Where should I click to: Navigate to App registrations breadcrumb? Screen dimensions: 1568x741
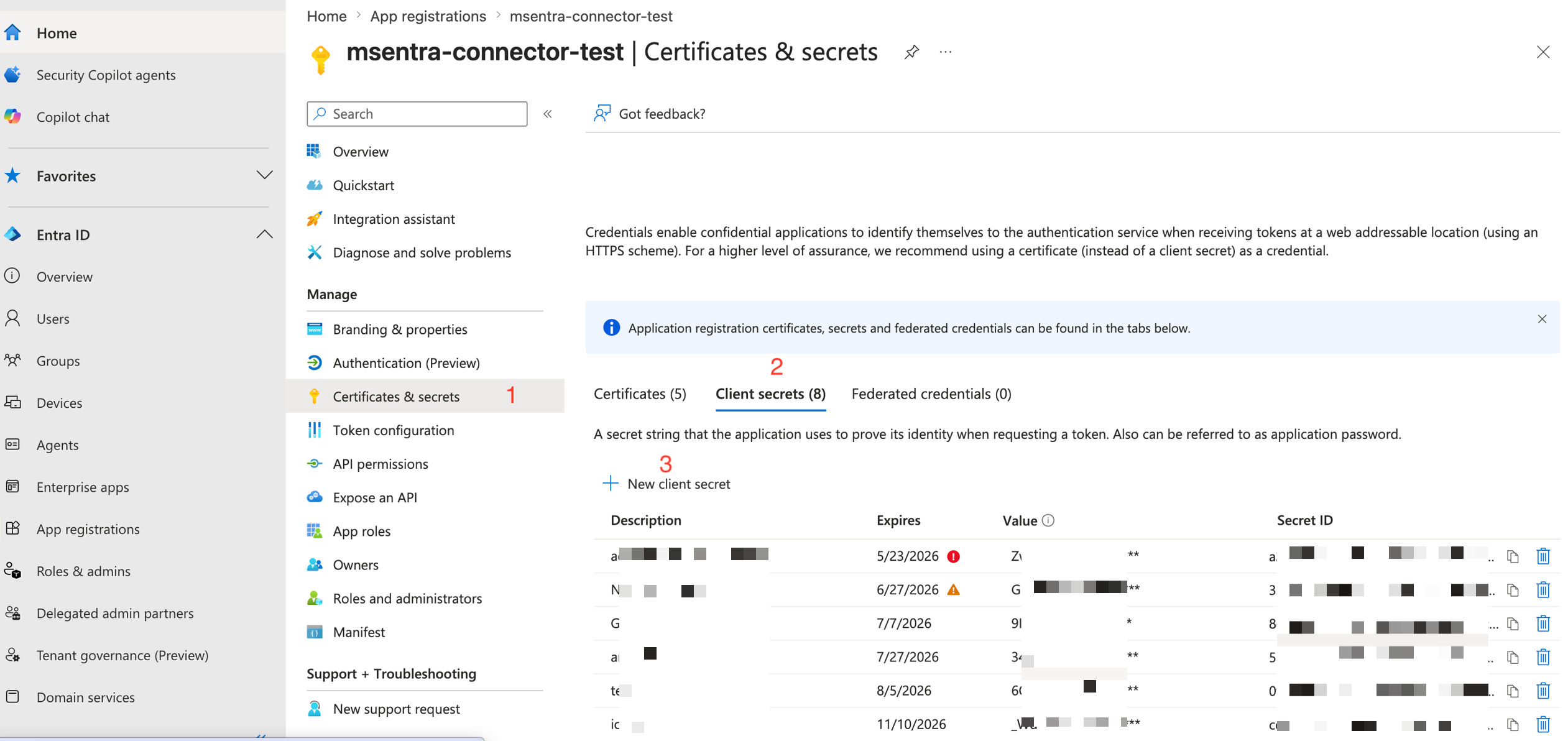[428, 16]
